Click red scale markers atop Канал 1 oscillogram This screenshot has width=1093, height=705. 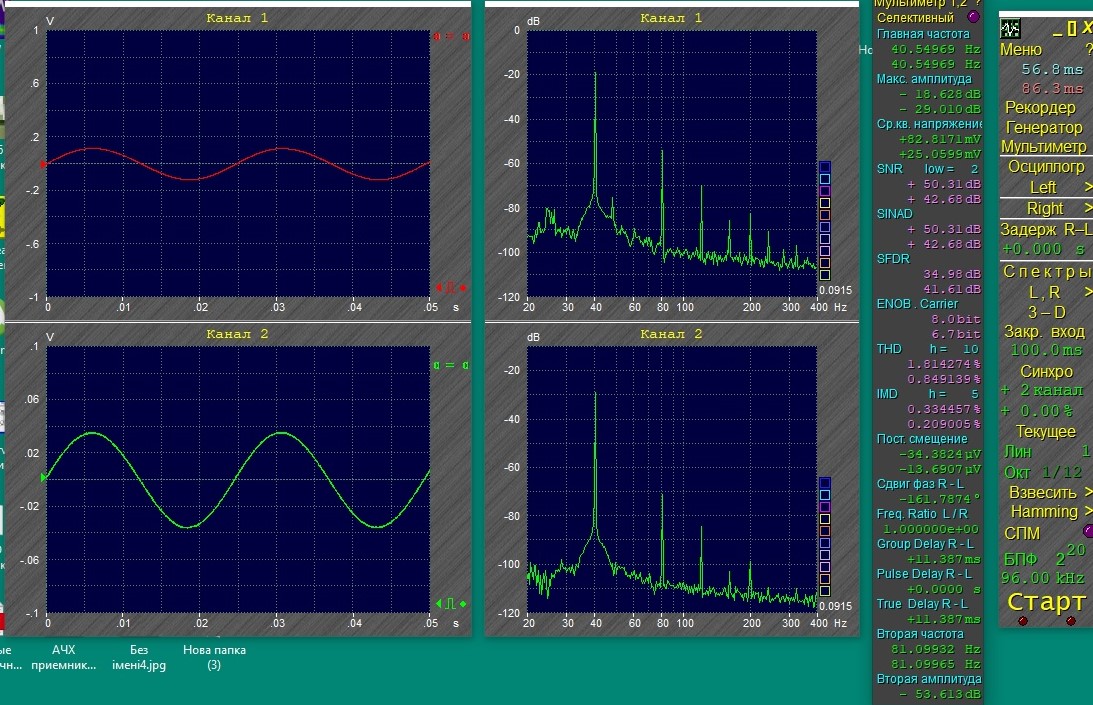coord(451,36)
